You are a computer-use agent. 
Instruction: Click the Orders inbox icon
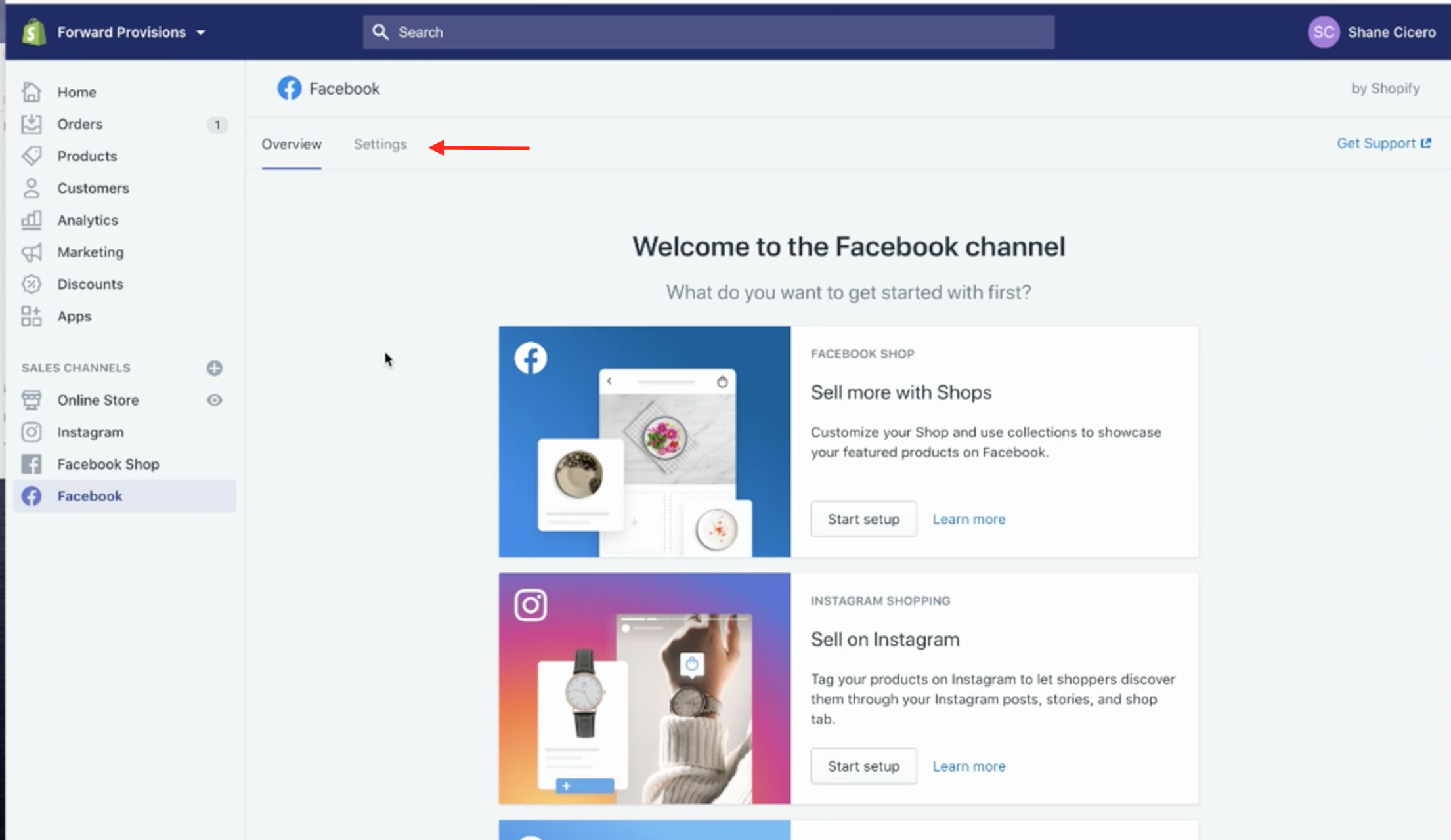pos(32,124)
